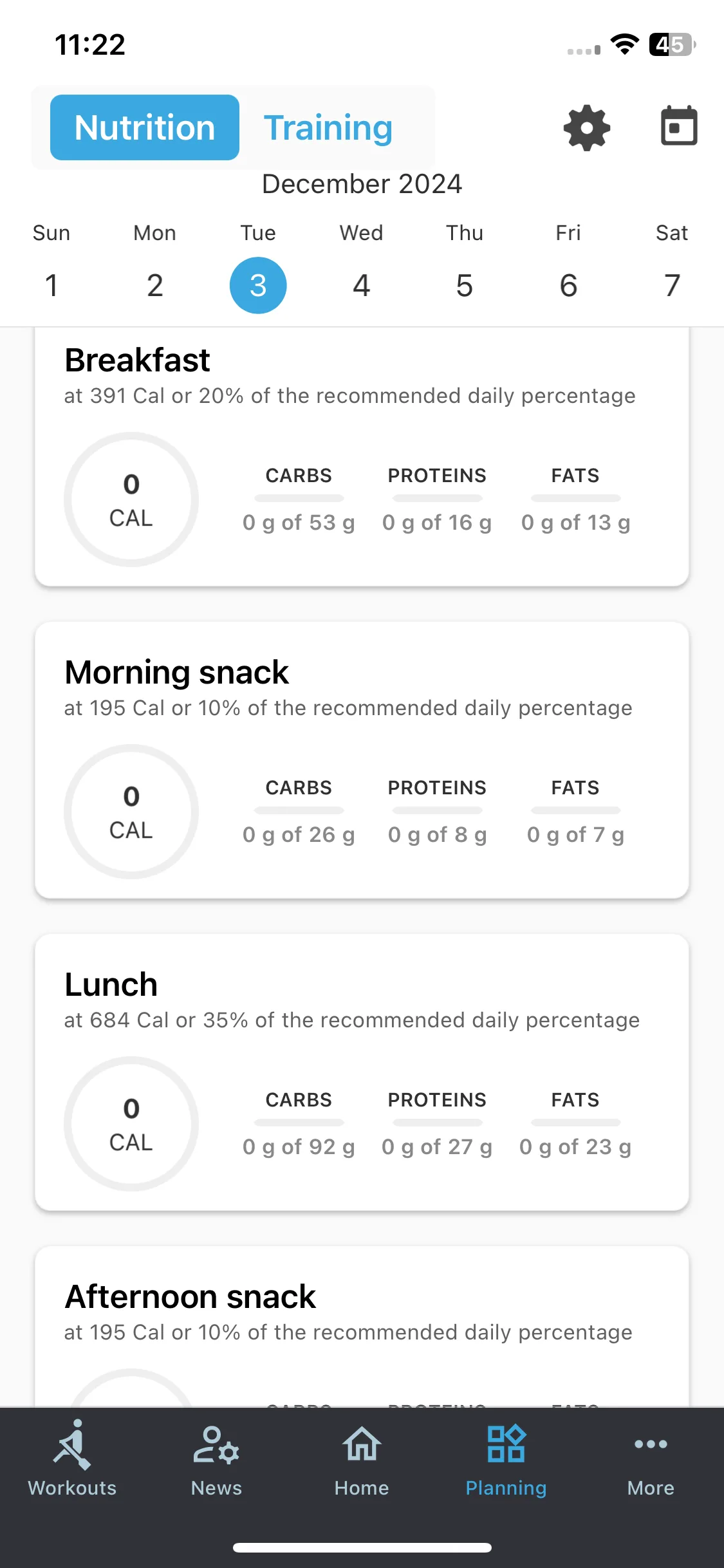Select Wednesday 4 date
Viewport: 724px width, 1568px height.
(362, 285)
